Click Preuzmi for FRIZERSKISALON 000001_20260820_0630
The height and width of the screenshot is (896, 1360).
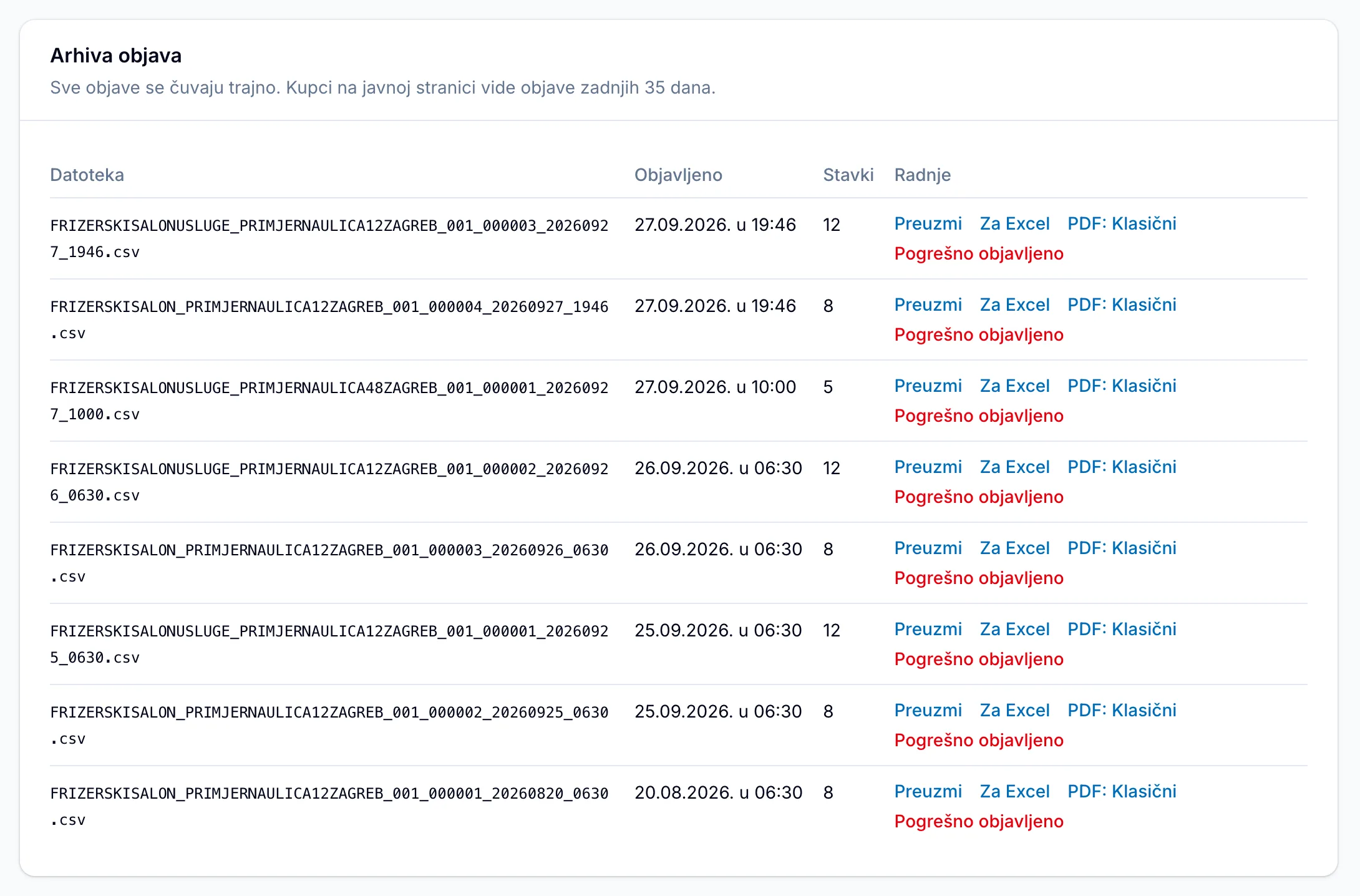tap(928, 791)
